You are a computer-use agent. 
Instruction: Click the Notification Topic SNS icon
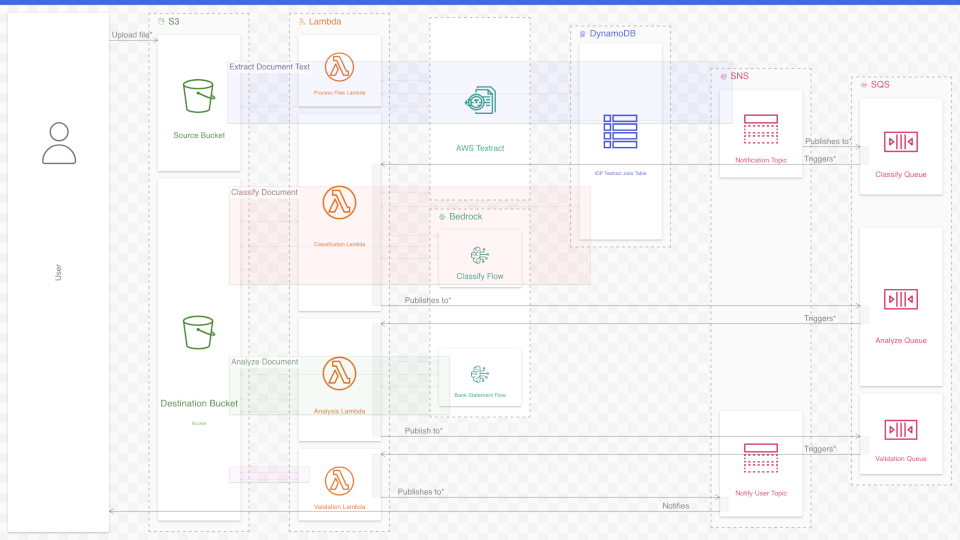pyautogui.click(x=761, y=129)
